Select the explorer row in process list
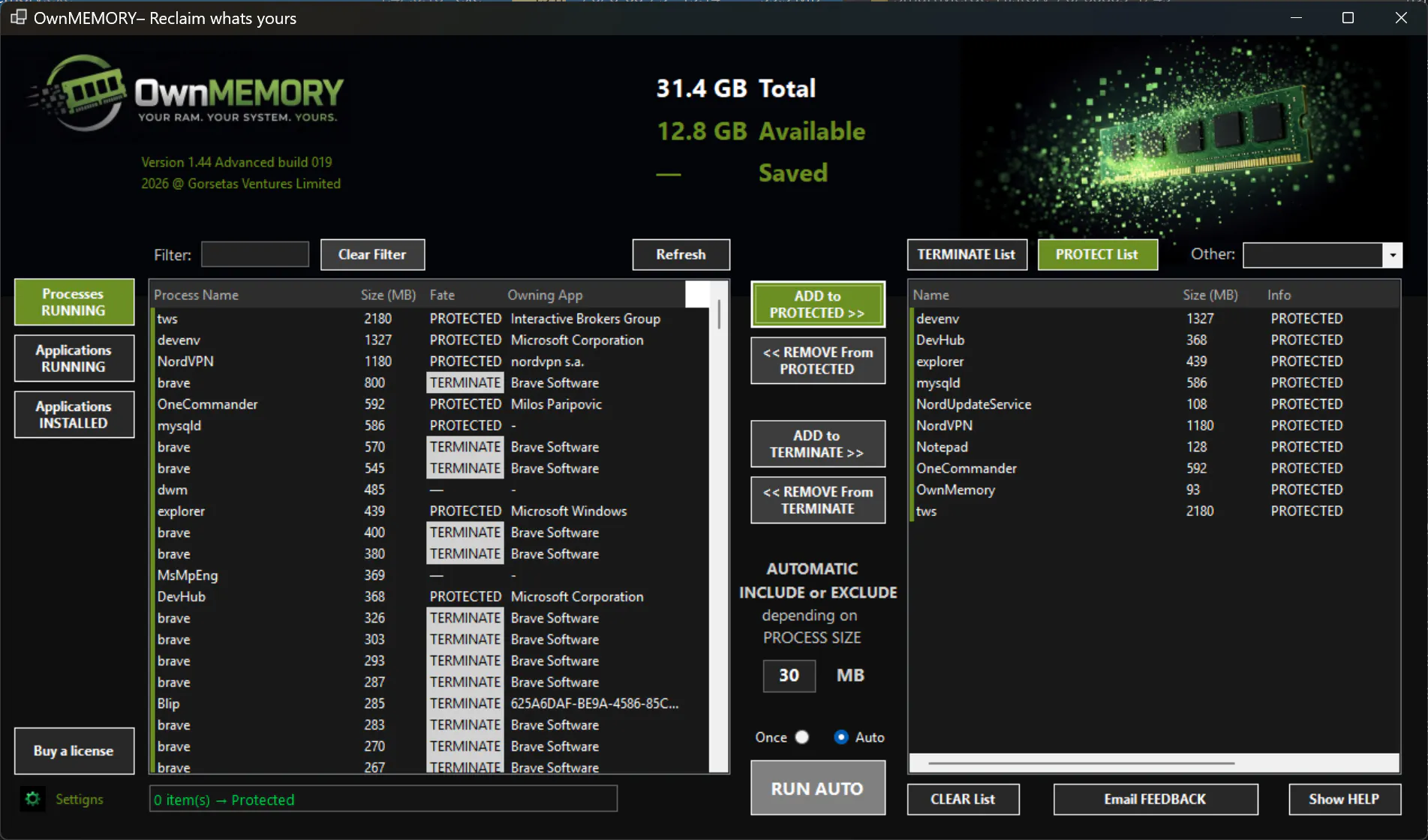1428x840 pixels. (x=431, y=511)
